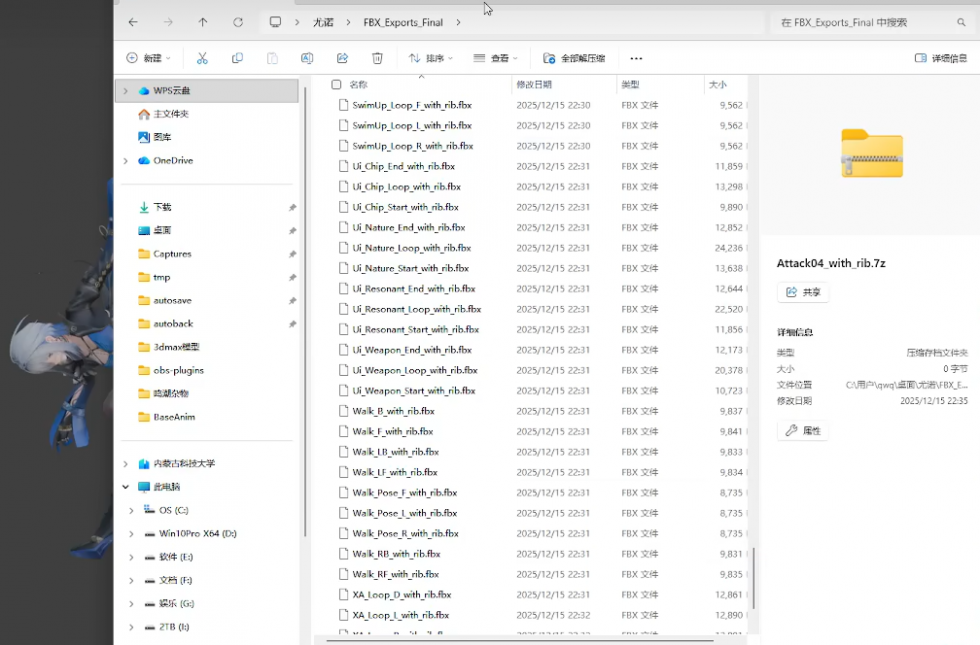This screenshot has width=980, height=645.
Task: Unpin the 下载 folder using its pin icon
Action: [292, 208]
